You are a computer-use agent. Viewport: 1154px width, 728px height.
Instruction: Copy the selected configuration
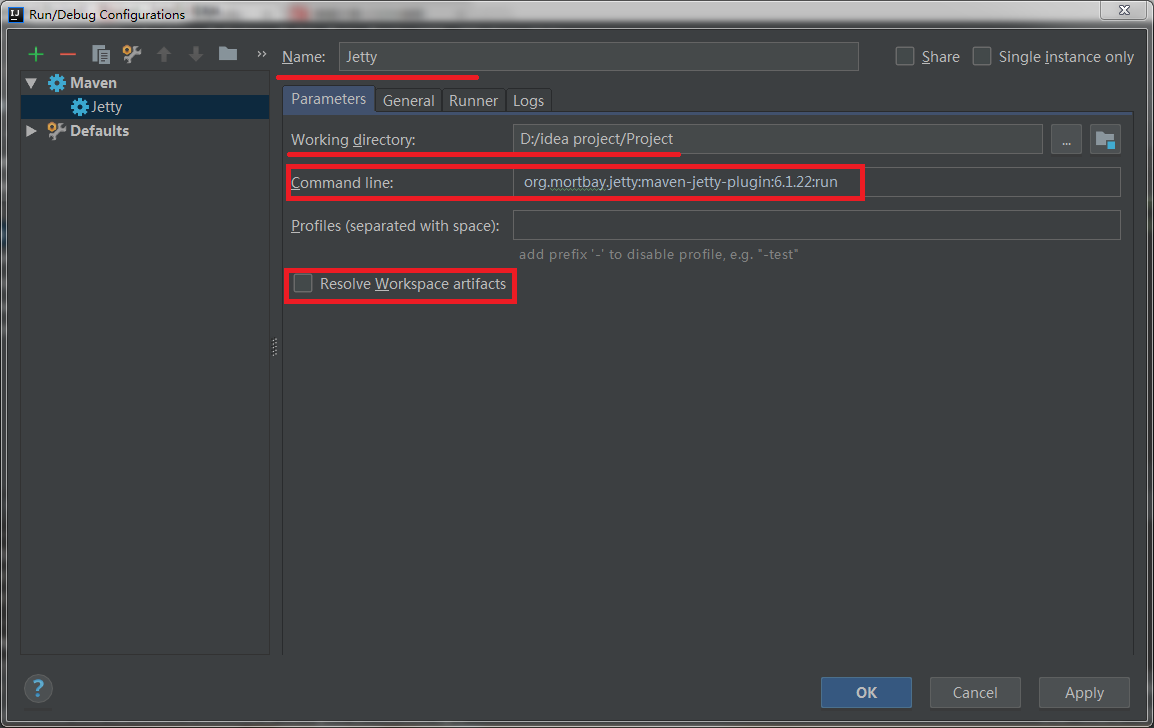100,54
